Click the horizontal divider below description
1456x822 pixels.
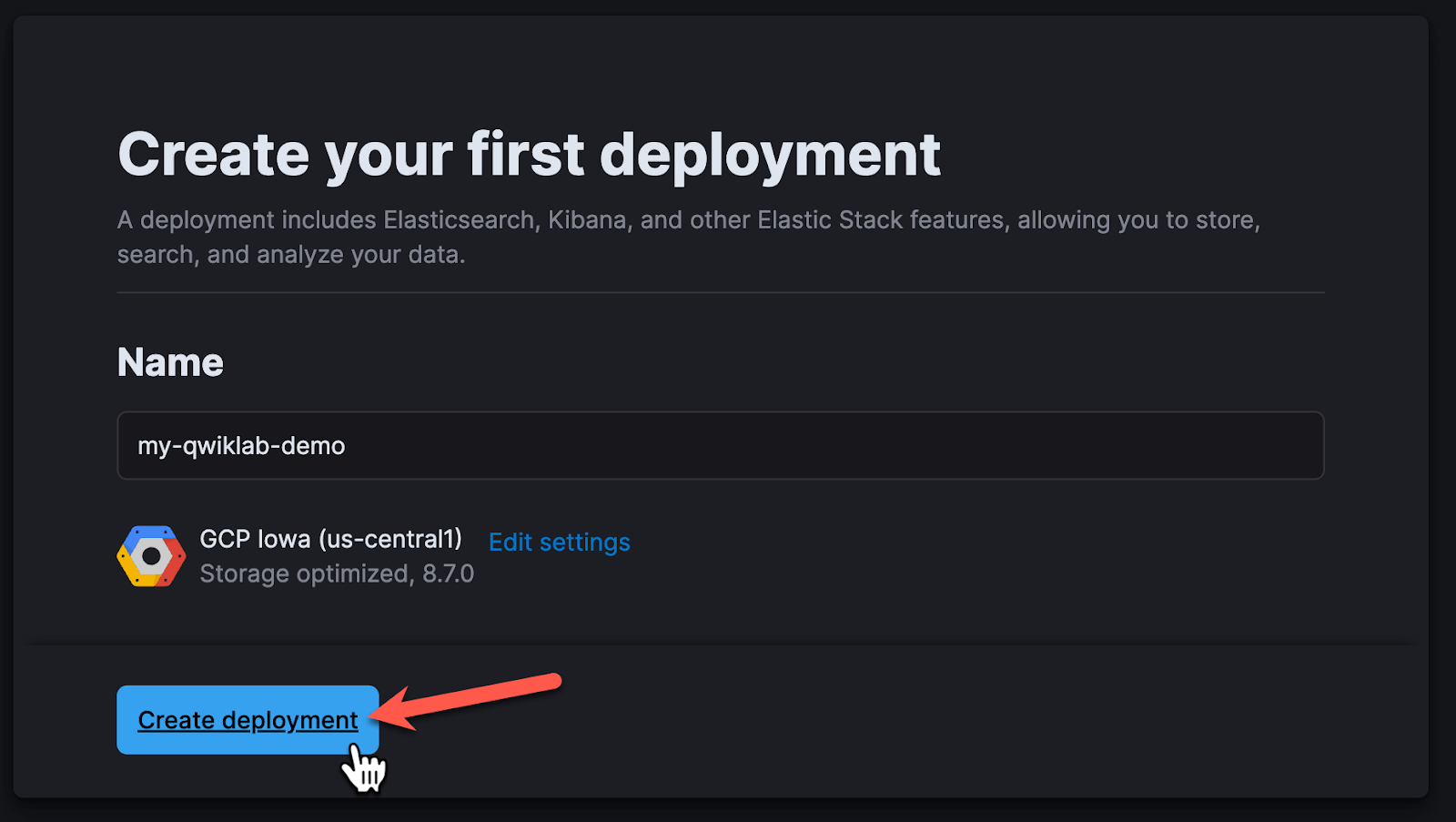720,292
